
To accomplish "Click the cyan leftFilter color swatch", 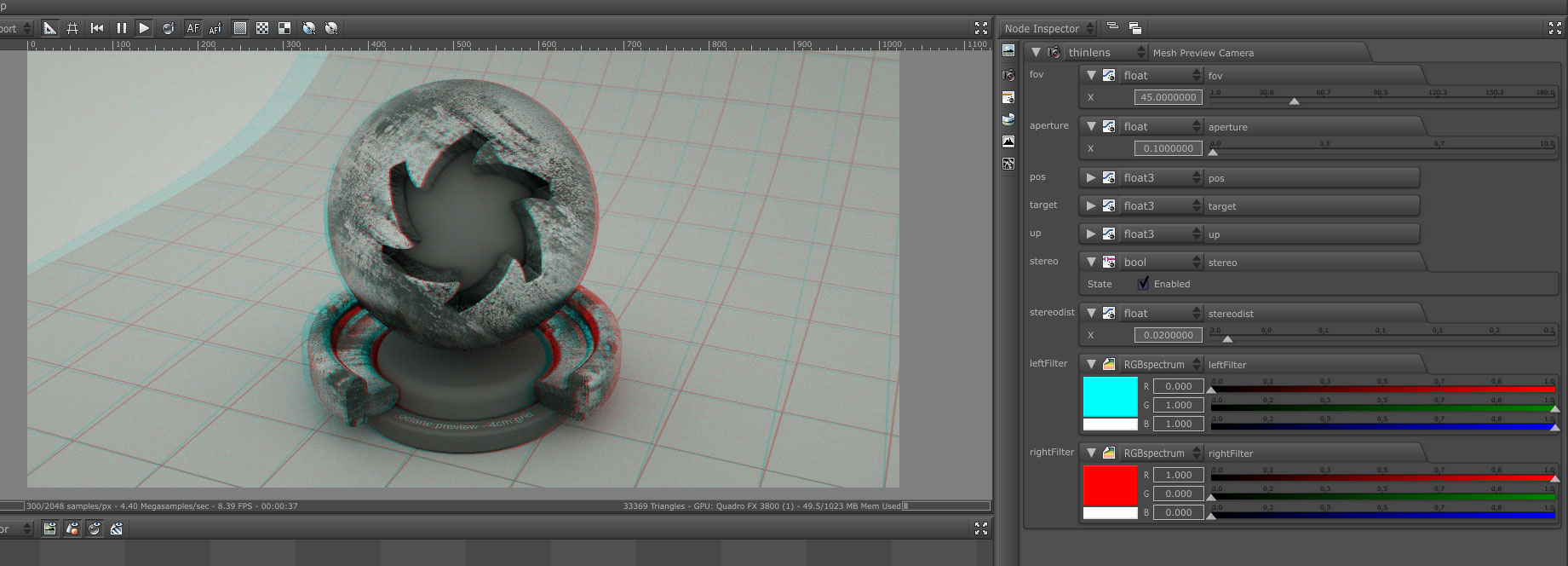I will (1110, 397).
